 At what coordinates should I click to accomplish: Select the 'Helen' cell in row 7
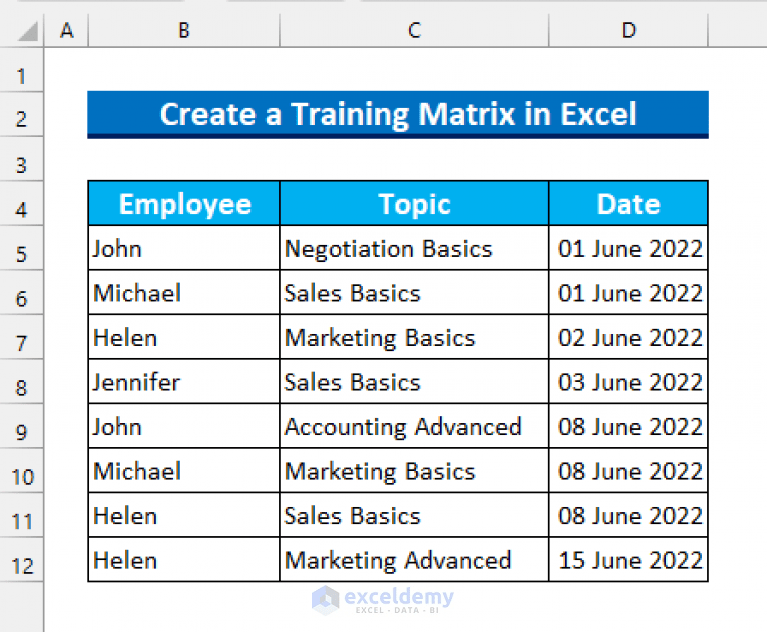coord(184,337)
